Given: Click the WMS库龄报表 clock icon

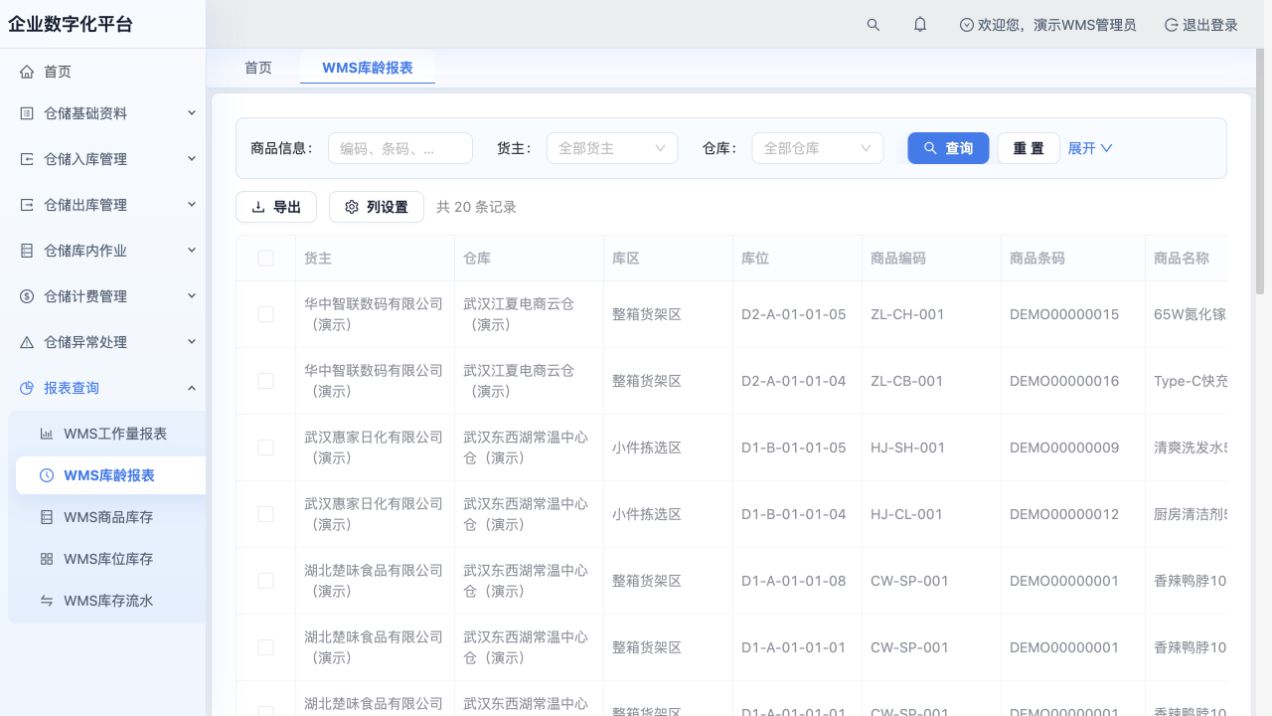Looking at the screenshot, I should point(46,476).
